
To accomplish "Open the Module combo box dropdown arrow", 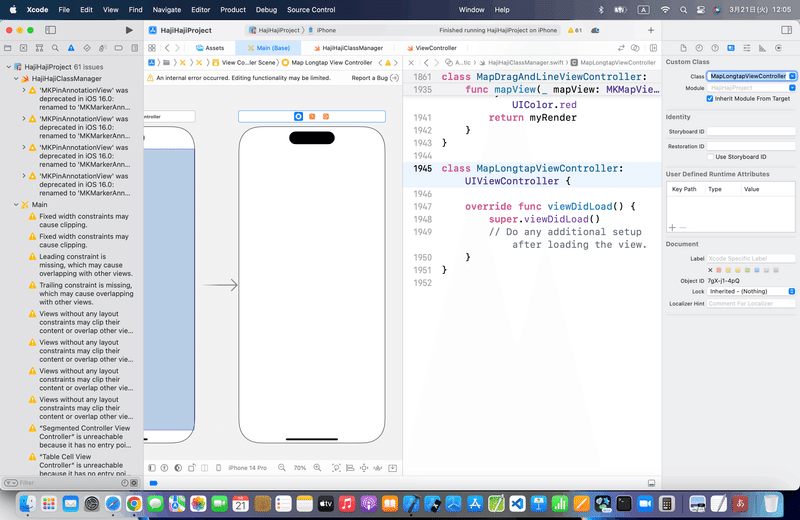I will coord(792,88).
